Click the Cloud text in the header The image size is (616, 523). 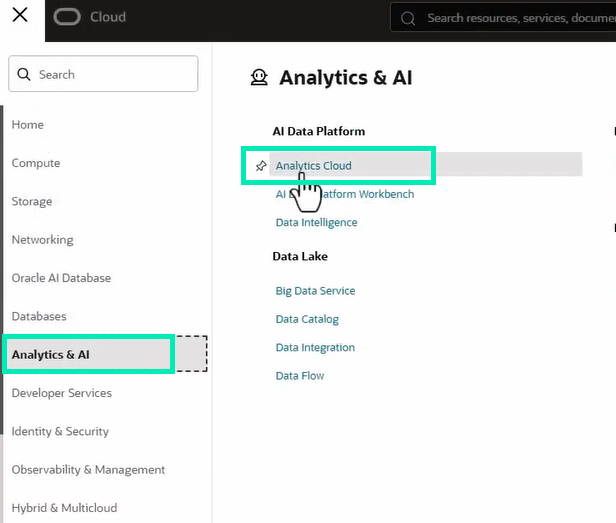(108, 17)
